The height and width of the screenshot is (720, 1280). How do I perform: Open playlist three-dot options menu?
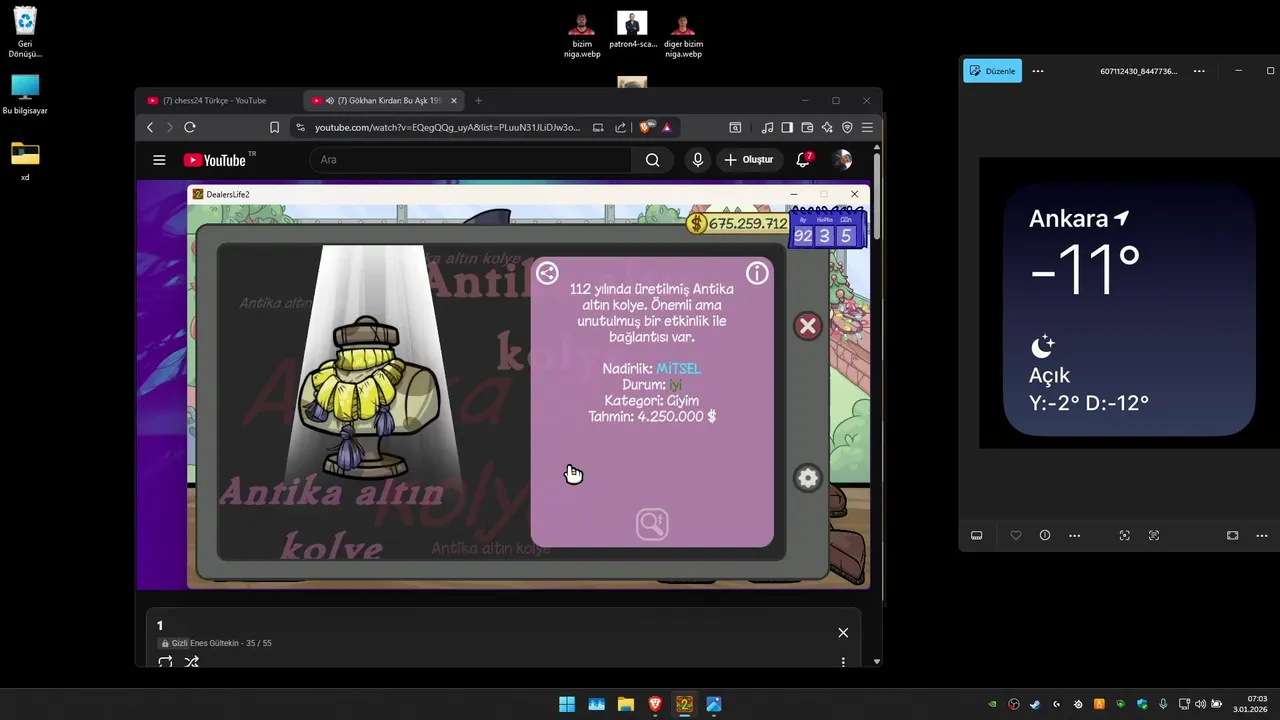click(843, 661)
